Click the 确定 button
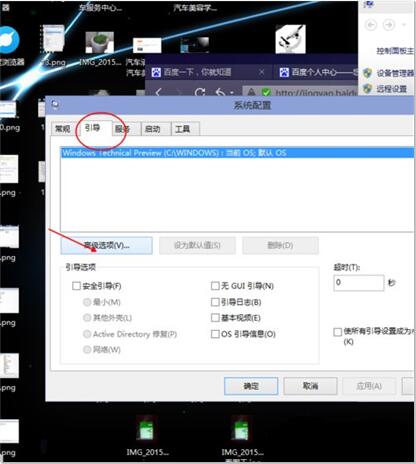This screenshot has height=464, width=416. point(251,386)
